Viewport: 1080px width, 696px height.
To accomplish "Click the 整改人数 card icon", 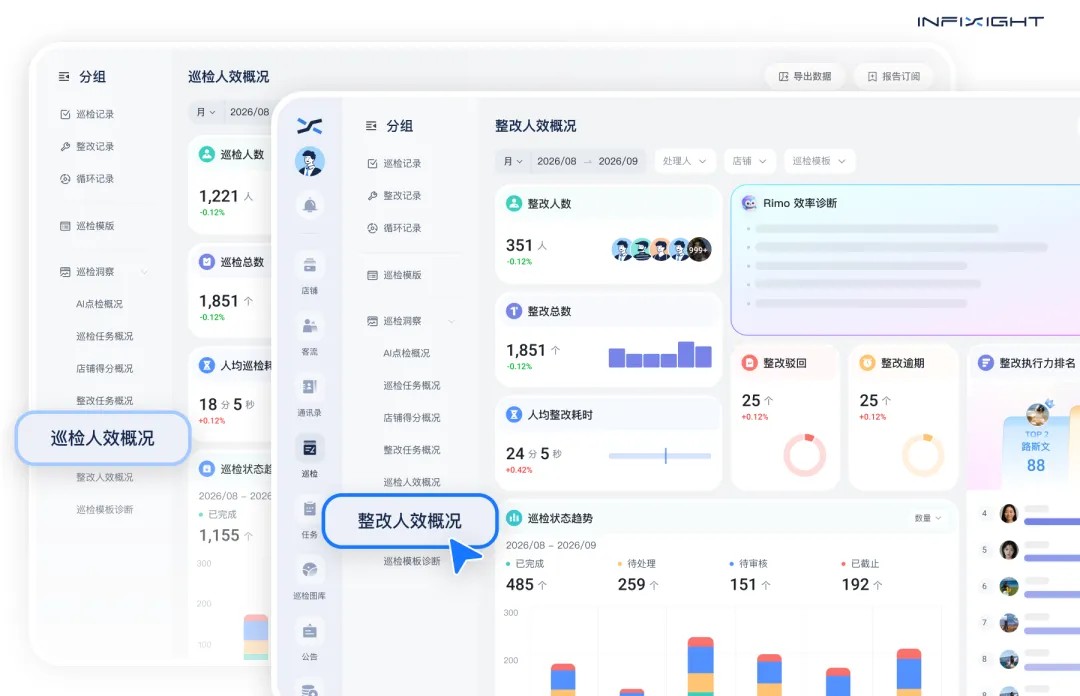I will (514, 203).
